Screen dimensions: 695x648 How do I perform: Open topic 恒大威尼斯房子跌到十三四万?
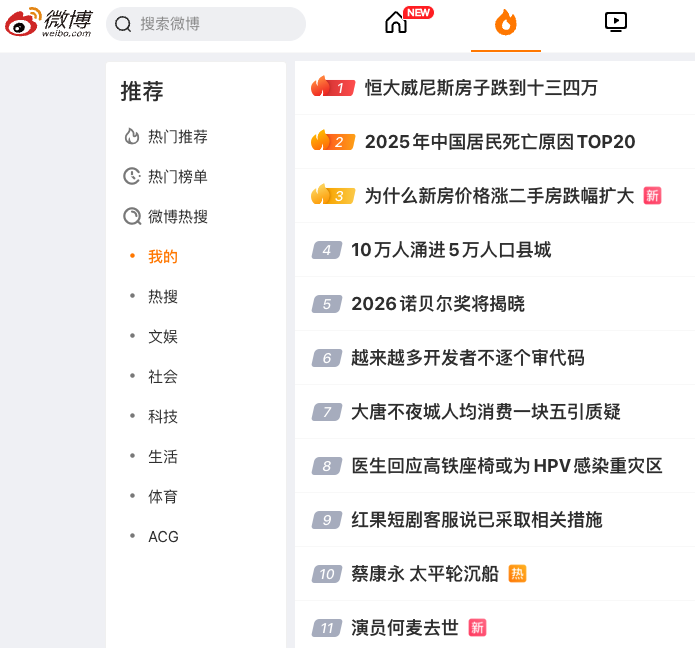tap(481, 88)
